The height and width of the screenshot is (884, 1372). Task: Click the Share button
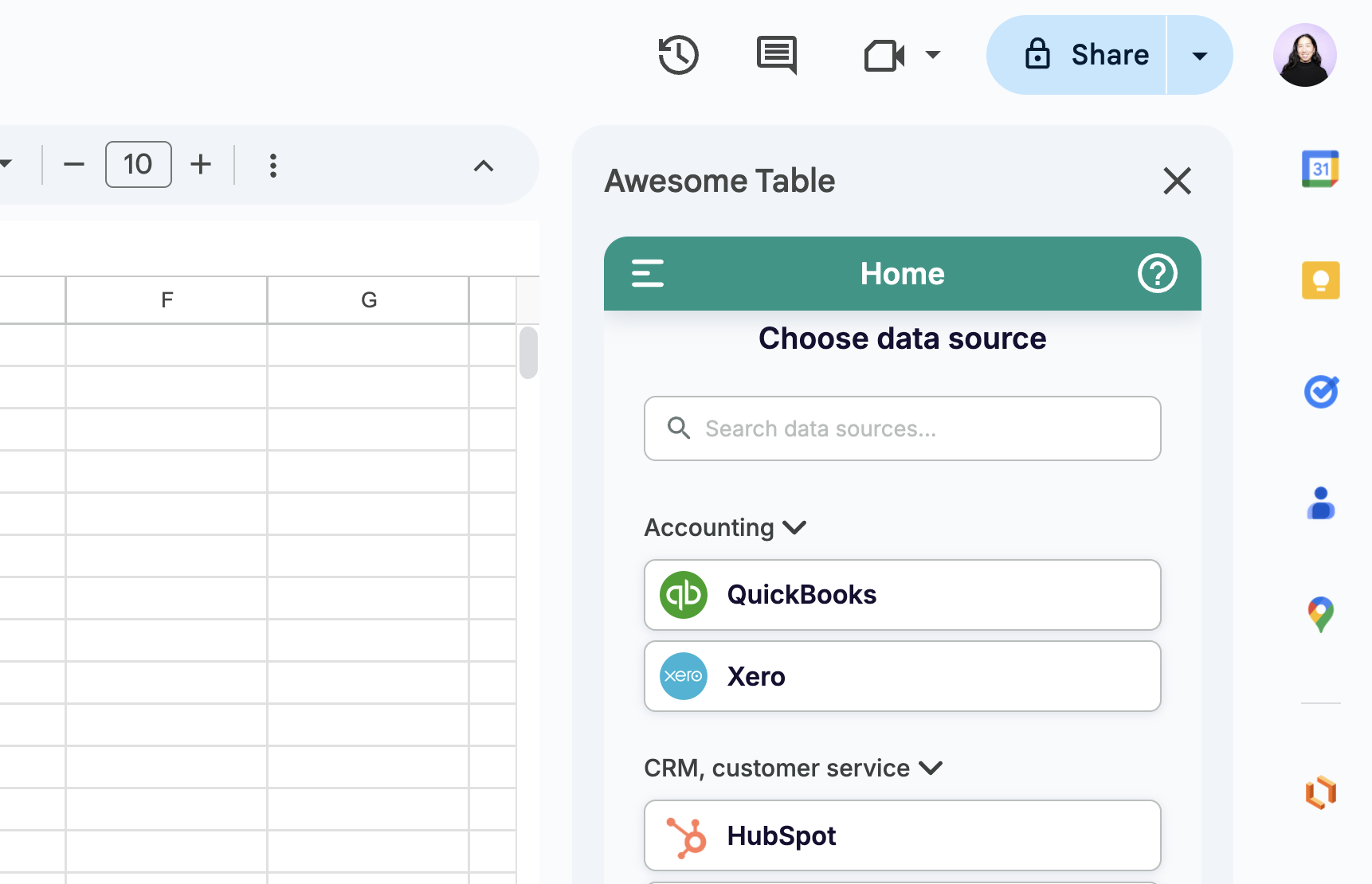[1090, 54]
